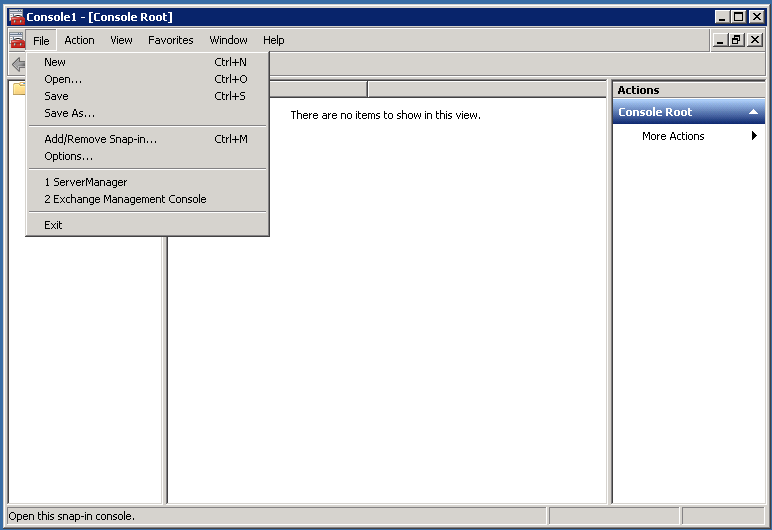Choose New from the File menu
This screenshot has height=530, width=772.
[x=55, y=62]
